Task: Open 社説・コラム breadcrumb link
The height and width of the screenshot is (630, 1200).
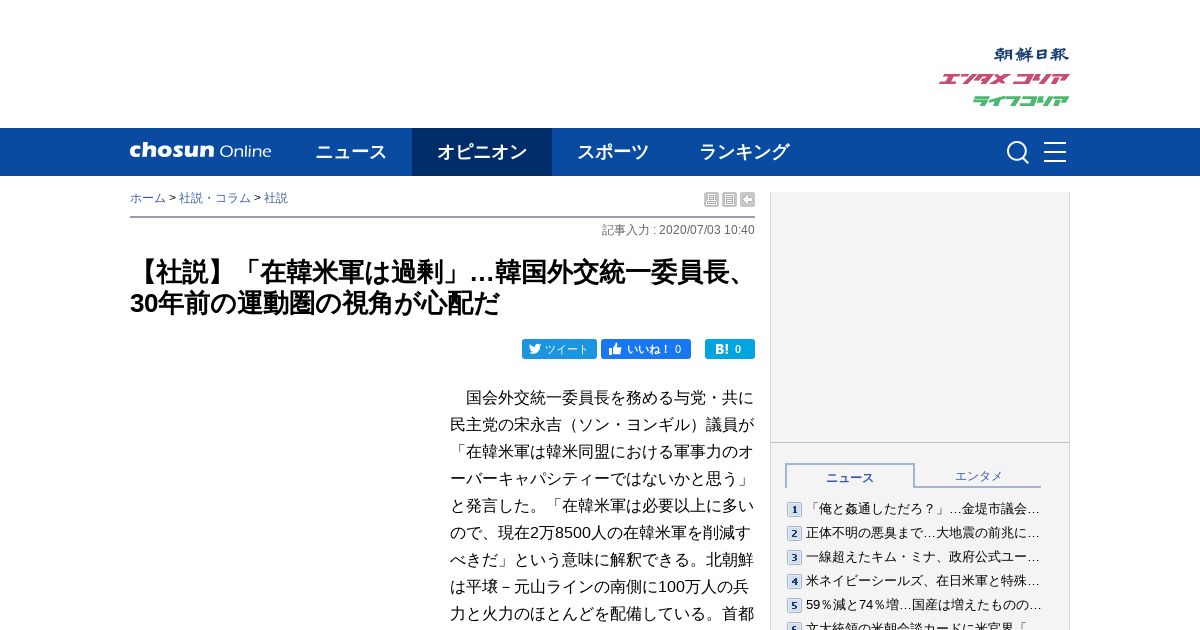Action: click(x=215, y=198)
